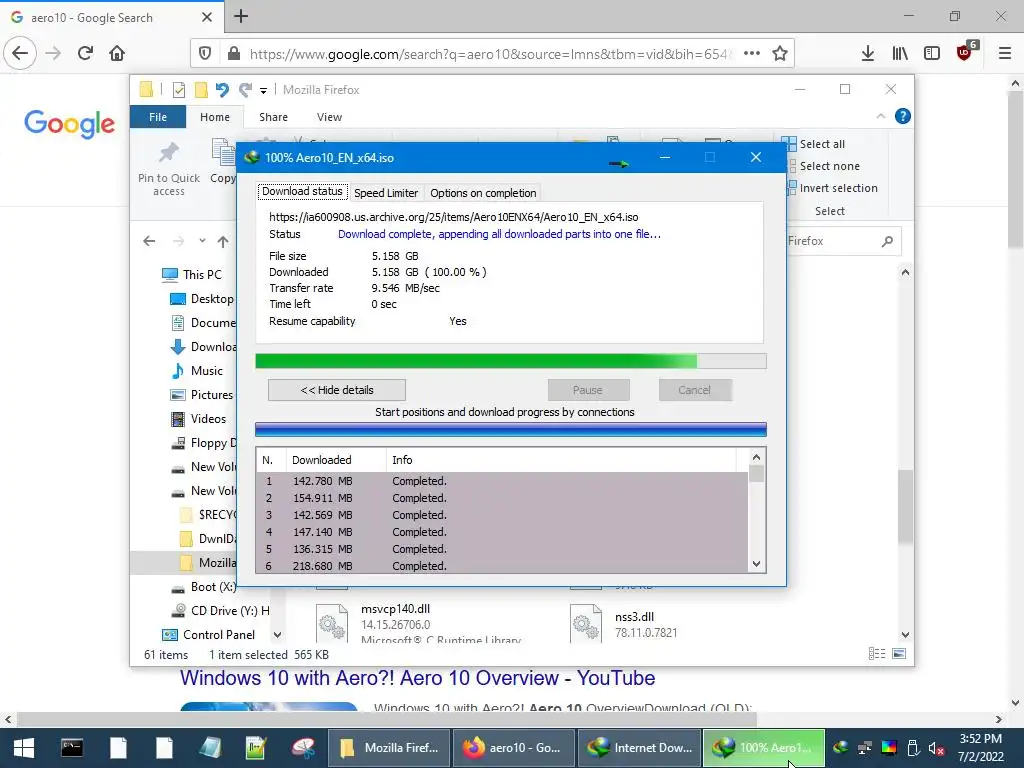1024x768 pixels.
Task: Open the Speed Limiter tab
Action: [x=386, y=193]
